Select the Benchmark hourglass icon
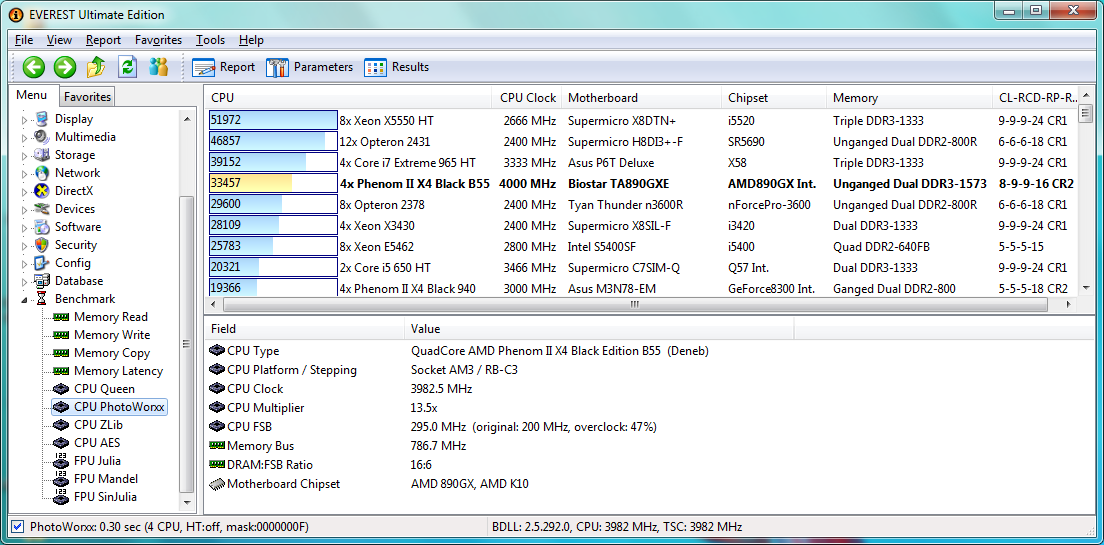Screen dimensions: 1104x545 tap(42, 299)
